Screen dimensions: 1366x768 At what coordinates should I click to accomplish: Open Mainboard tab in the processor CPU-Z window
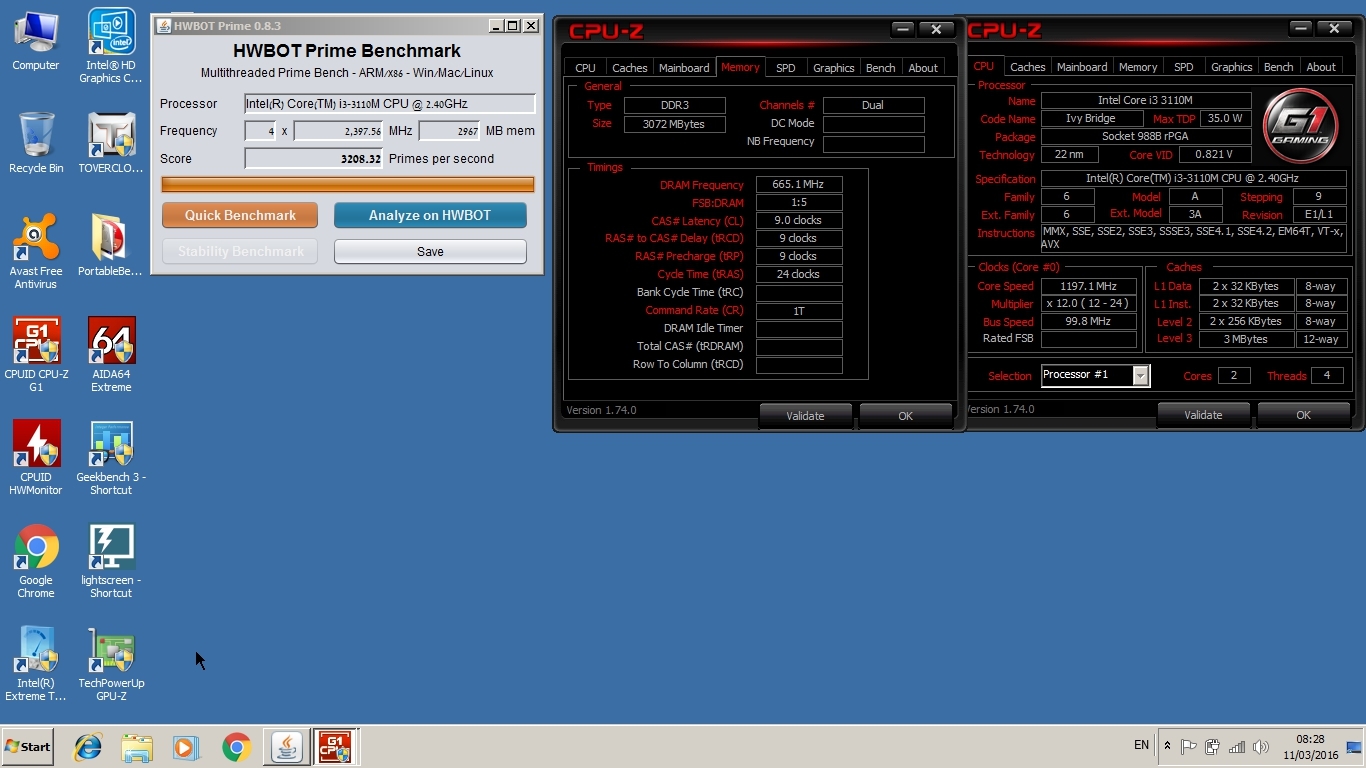[1082, 66]
